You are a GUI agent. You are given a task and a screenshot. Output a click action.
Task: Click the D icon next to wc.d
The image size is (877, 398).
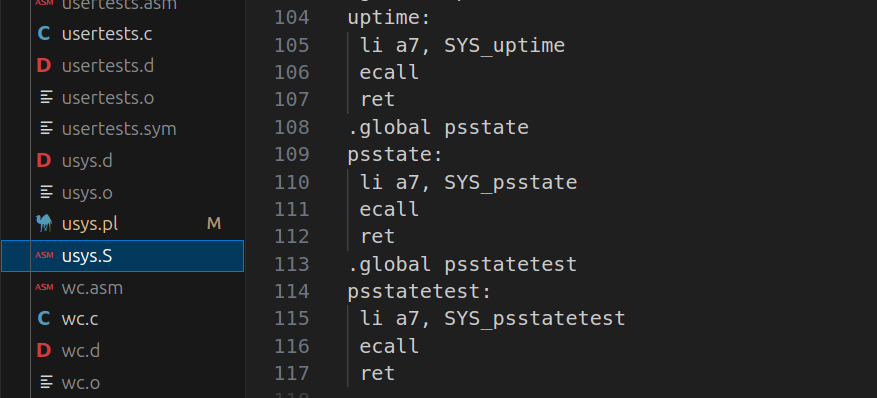pyautogui.click(x=44, y=351)
